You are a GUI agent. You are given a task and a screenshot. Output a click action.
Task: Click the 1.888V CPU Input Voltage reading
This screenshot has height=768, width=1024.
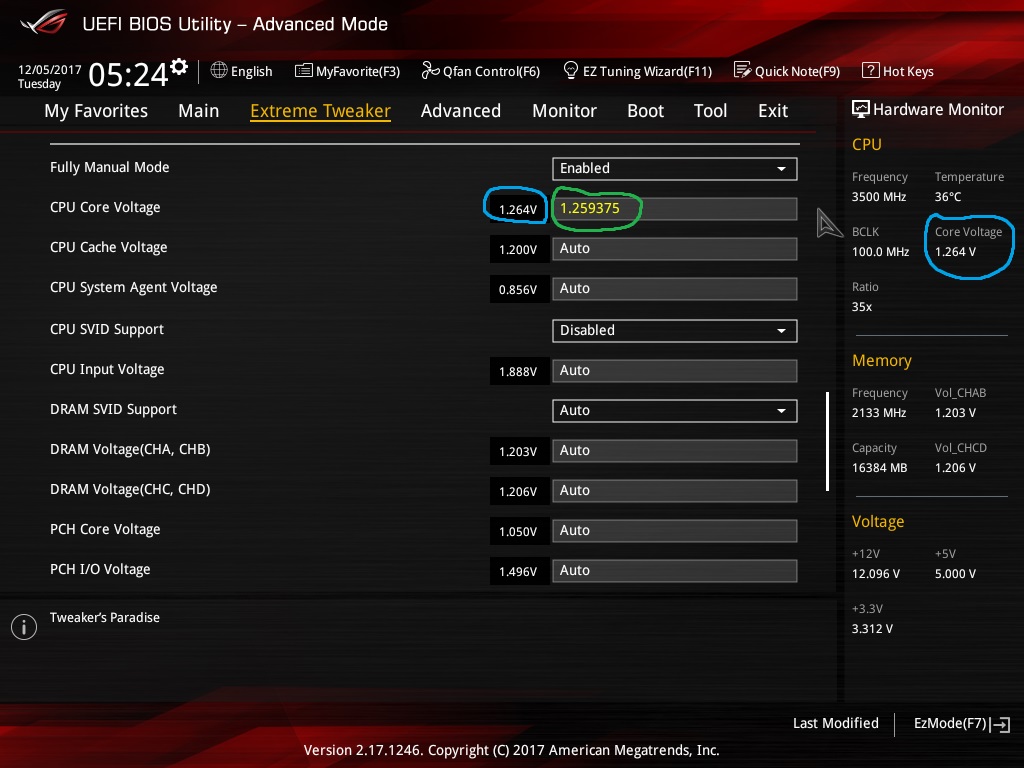pos(518,372)
